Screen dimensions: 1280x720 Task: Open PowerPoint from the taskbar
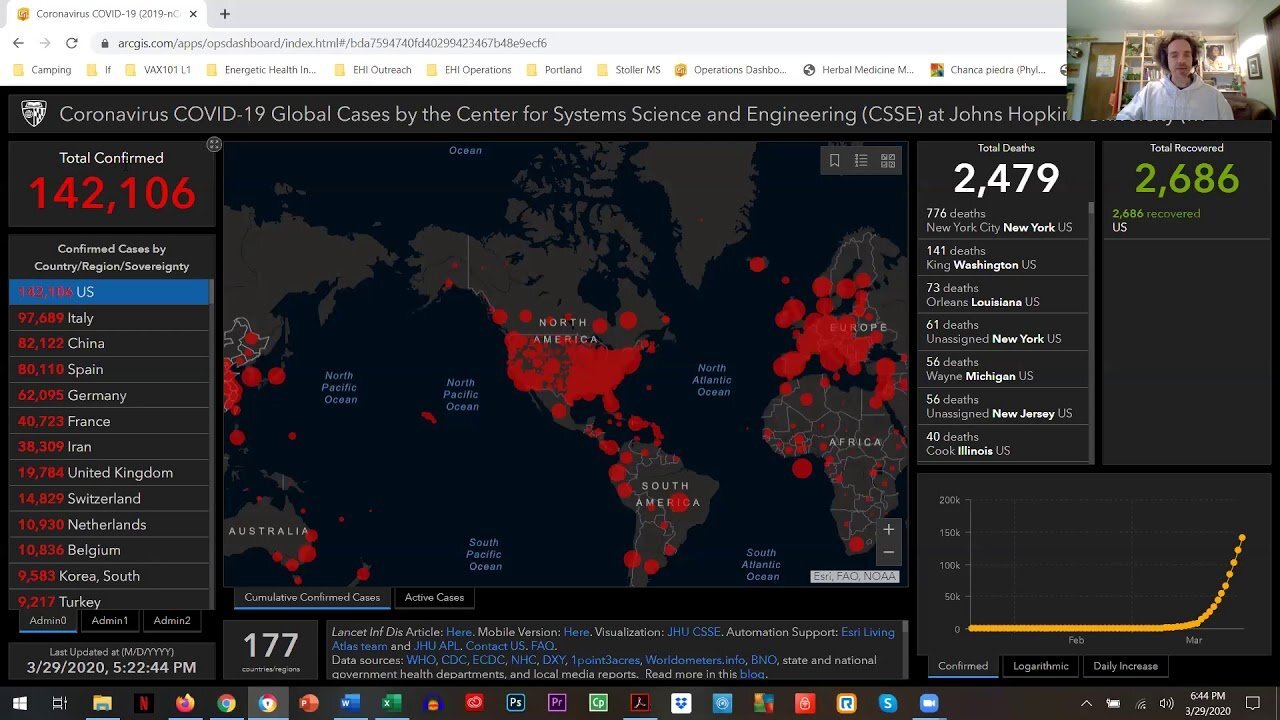[x=309, y=703]
